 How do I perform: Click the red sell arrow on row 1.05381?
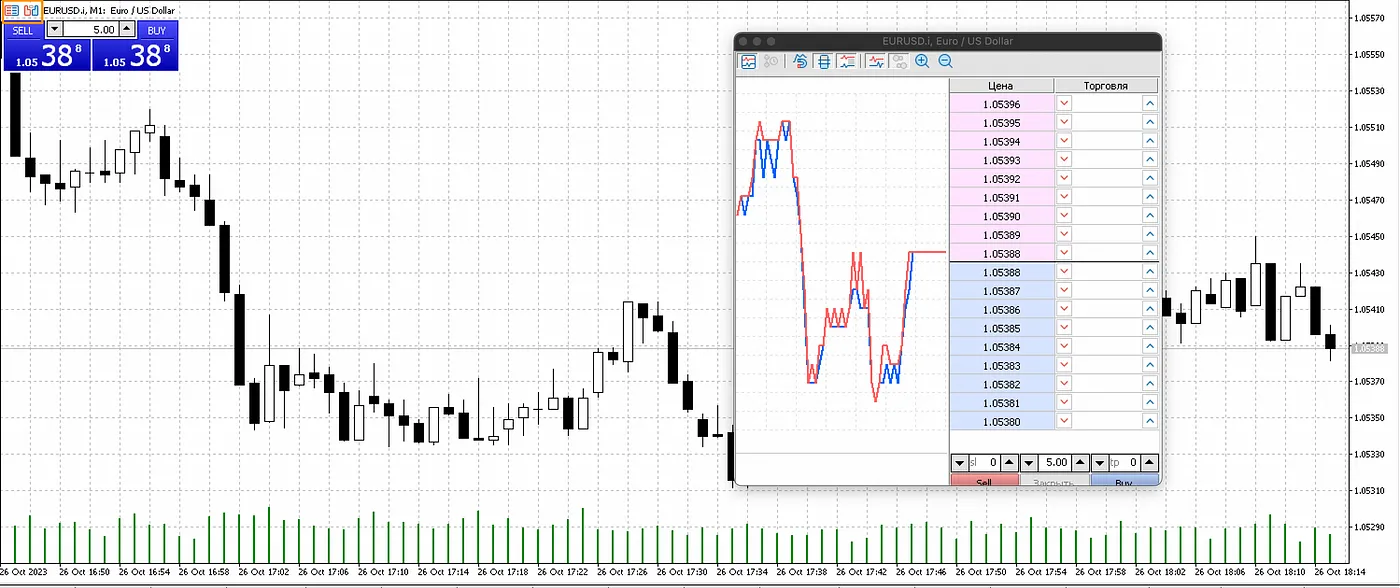coord(1064,403)
